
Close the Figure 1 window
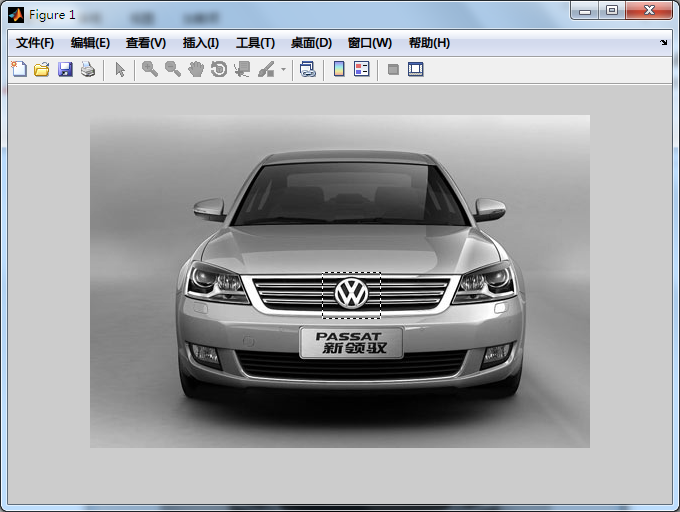[x=649, y=11]
